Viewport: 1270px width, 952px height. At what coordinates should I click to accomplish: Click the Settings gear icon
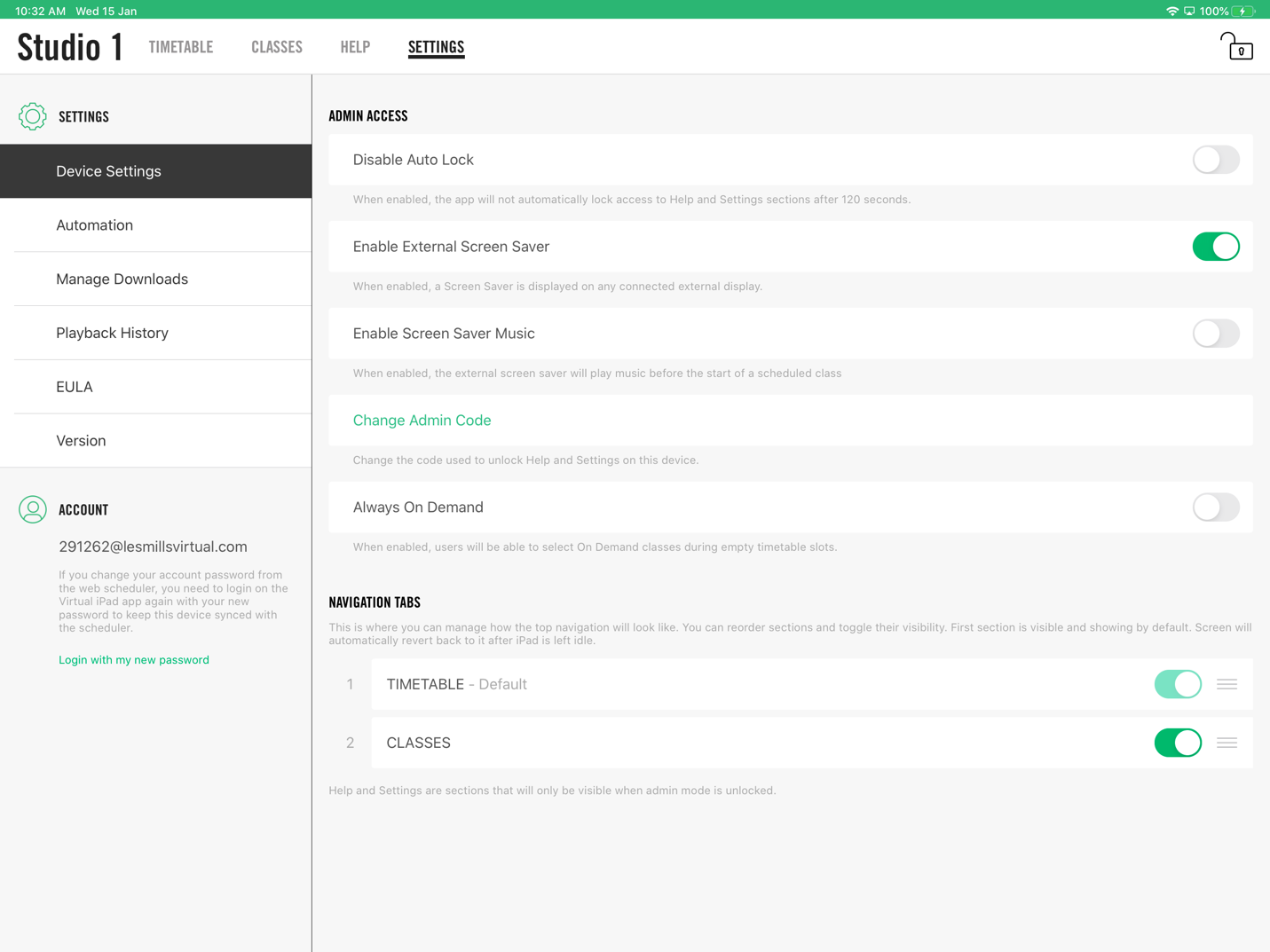(33, 116)
